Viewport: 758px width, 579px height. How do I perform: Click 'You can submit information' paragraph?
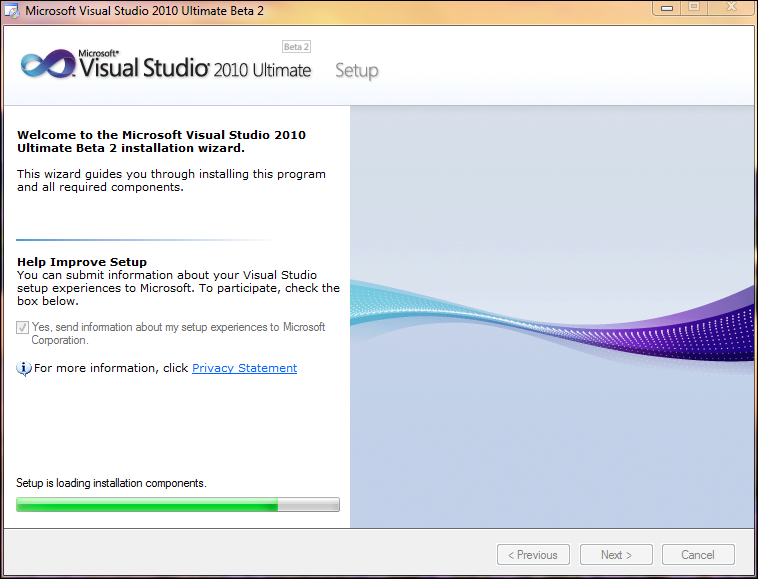(x=178, y=288)
